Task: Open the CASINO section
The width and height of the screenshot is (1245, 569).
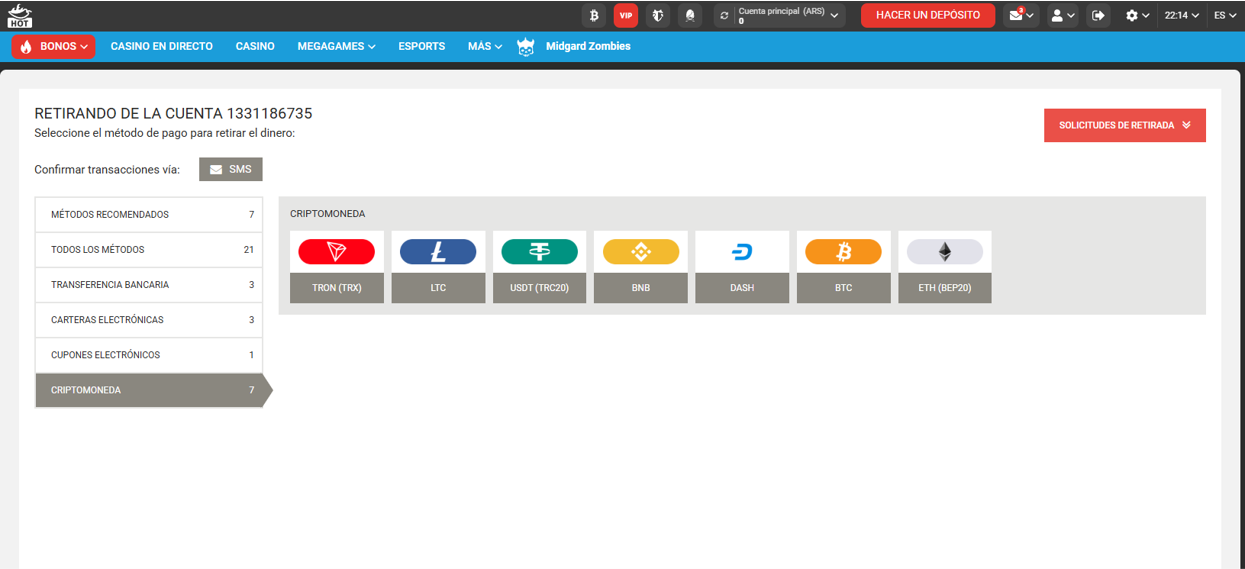Action: click(x=255, y=46)
